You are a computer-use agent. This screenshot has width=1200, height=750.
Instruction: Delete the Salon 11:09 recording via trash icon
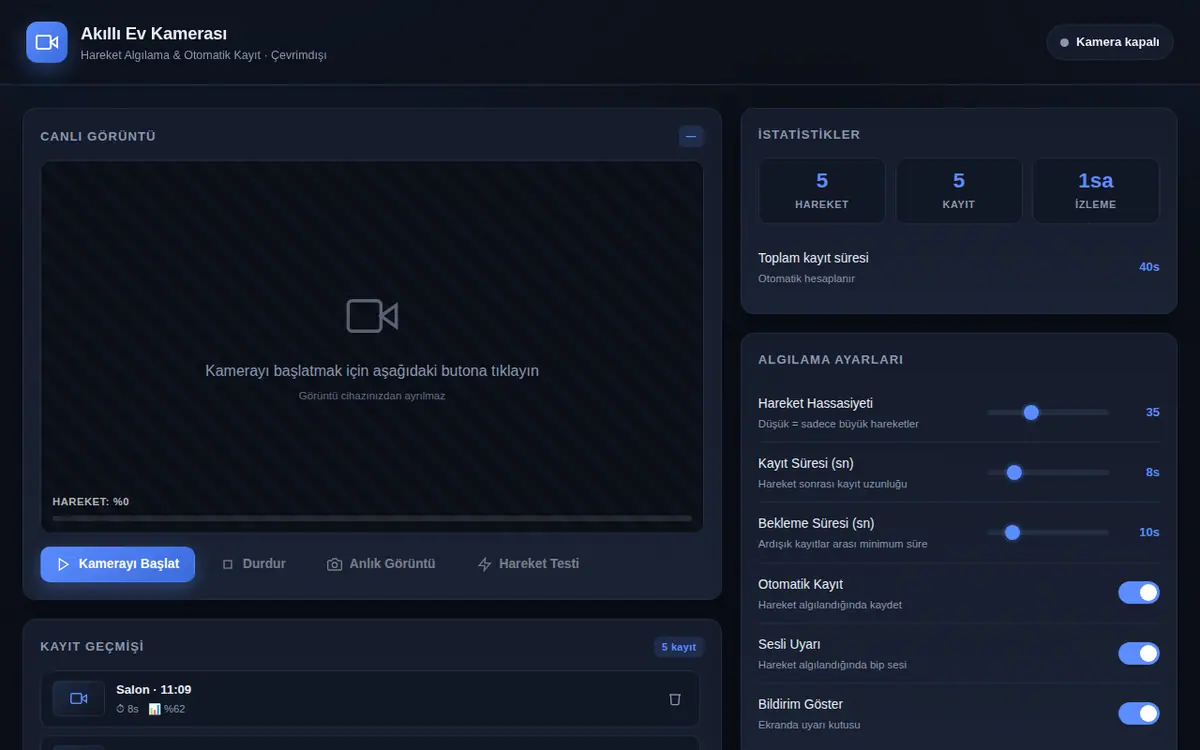(x=675, y=699)
